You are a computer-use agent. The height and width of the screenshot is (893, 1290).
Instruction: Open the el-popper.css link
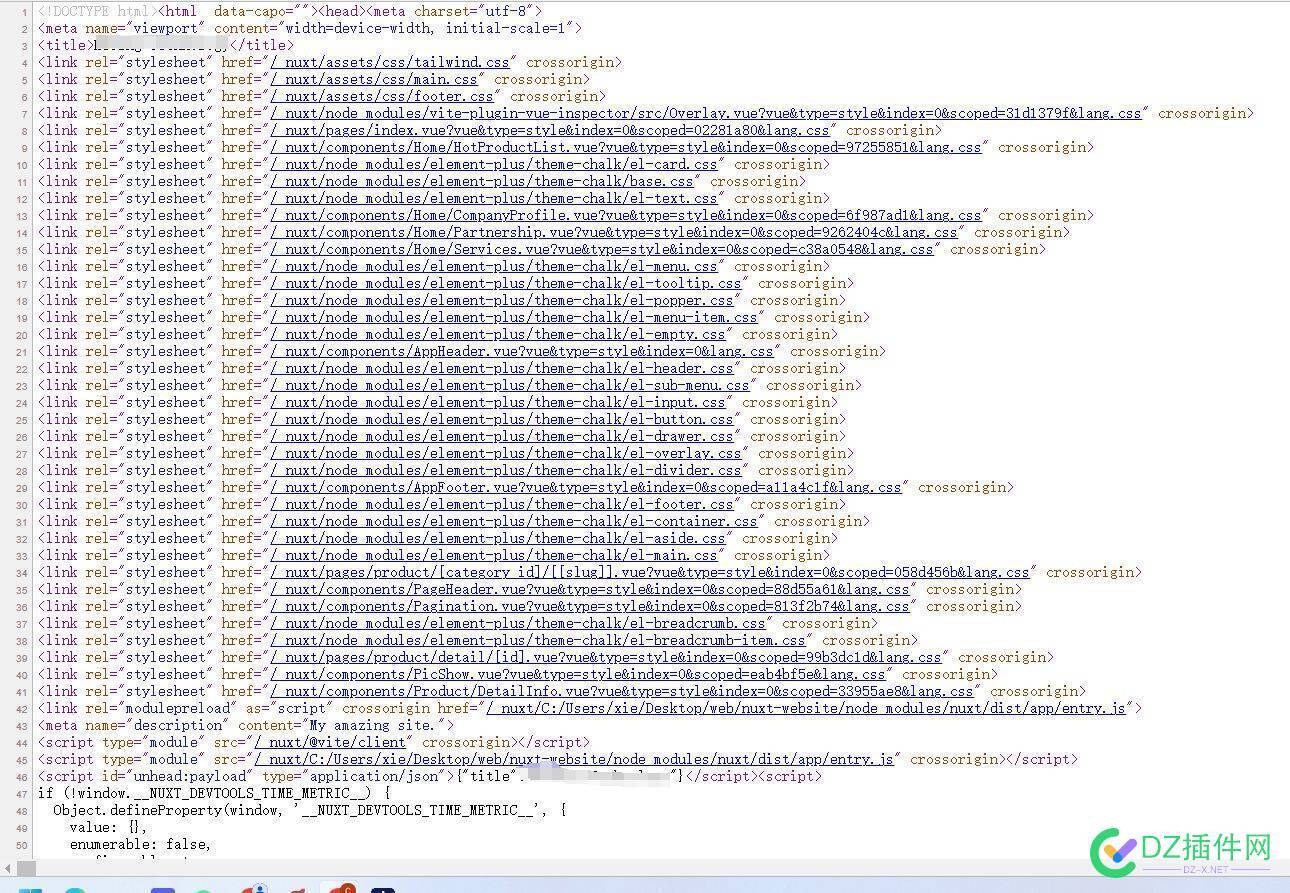point(502,300)
